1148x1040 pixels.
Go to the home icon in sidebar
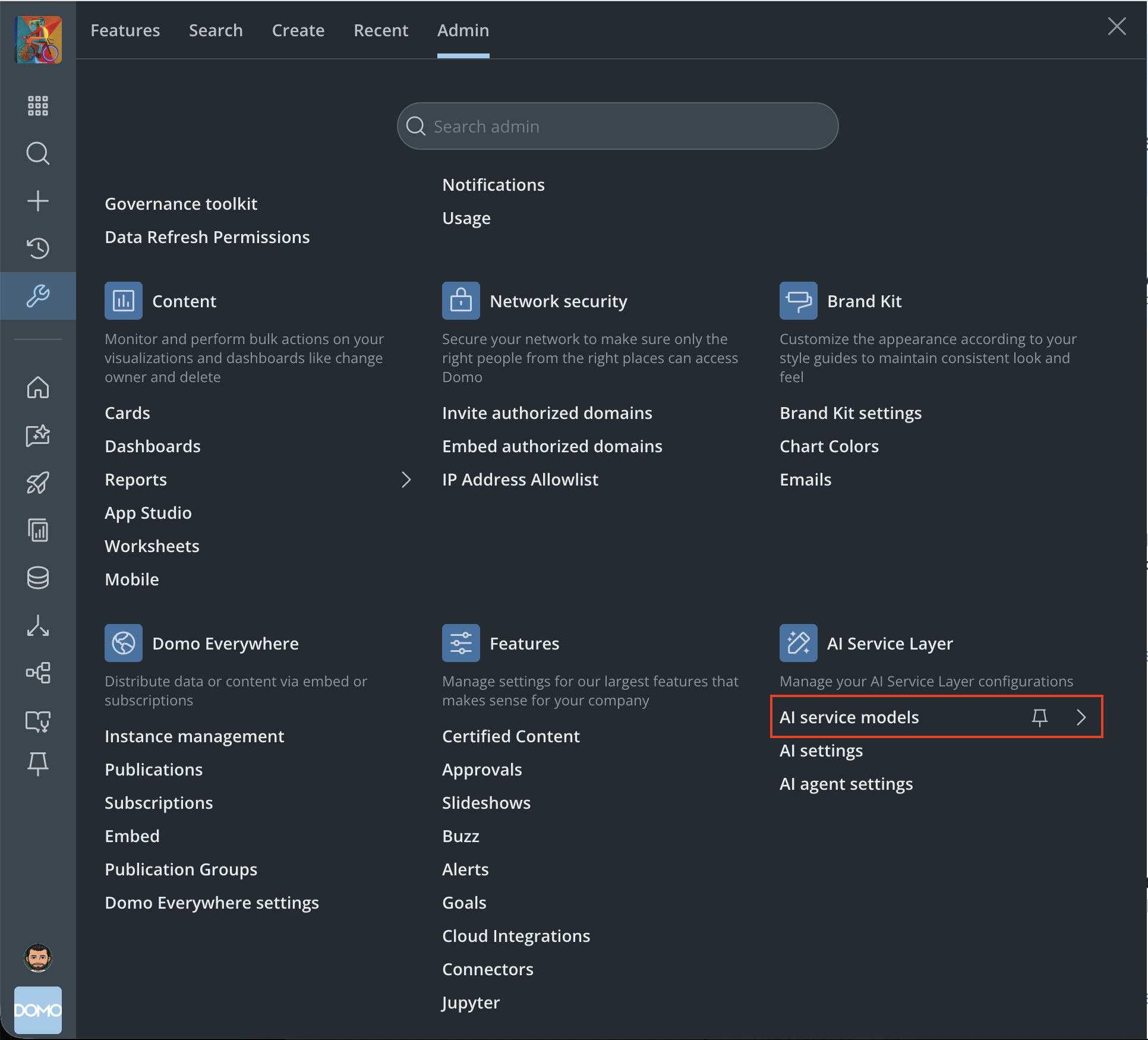point(38,387)
